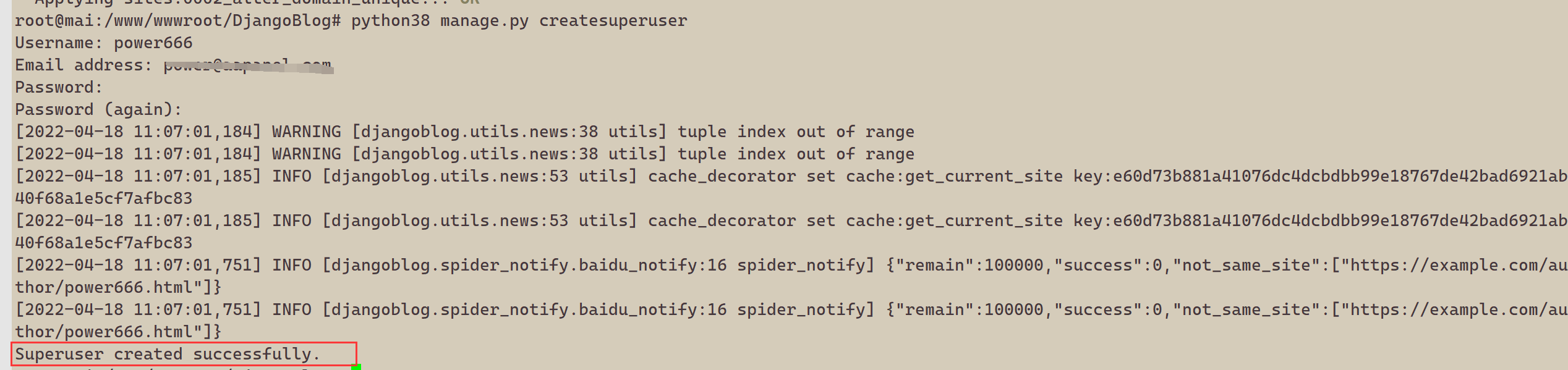Screen dimensions: 1568x370
Task: Click the green terminal cursor block
Action: pyautogui.click(x=356, y=368)
